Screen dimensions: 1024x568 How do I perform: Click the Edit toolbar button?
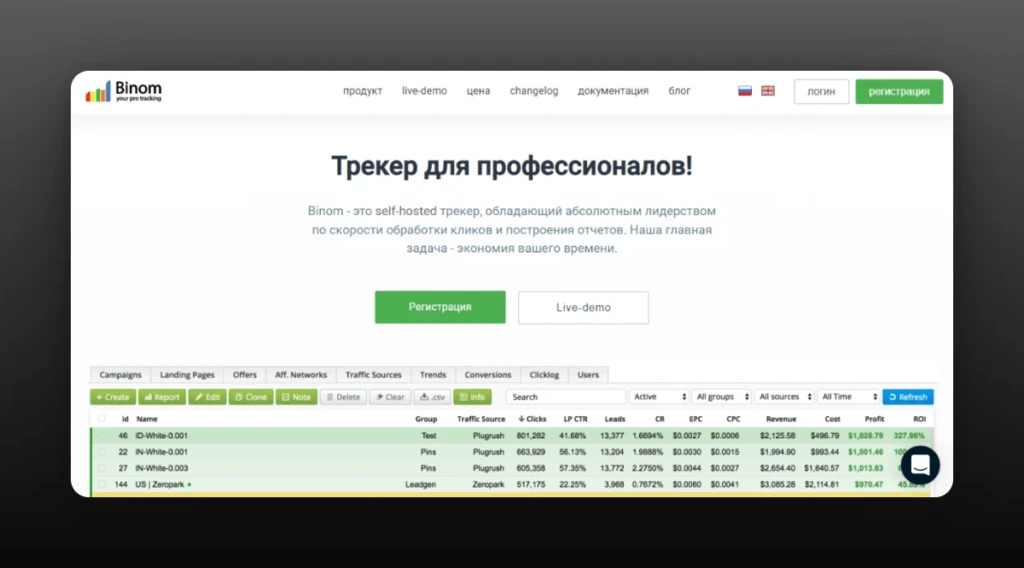[x=208, y=397]
